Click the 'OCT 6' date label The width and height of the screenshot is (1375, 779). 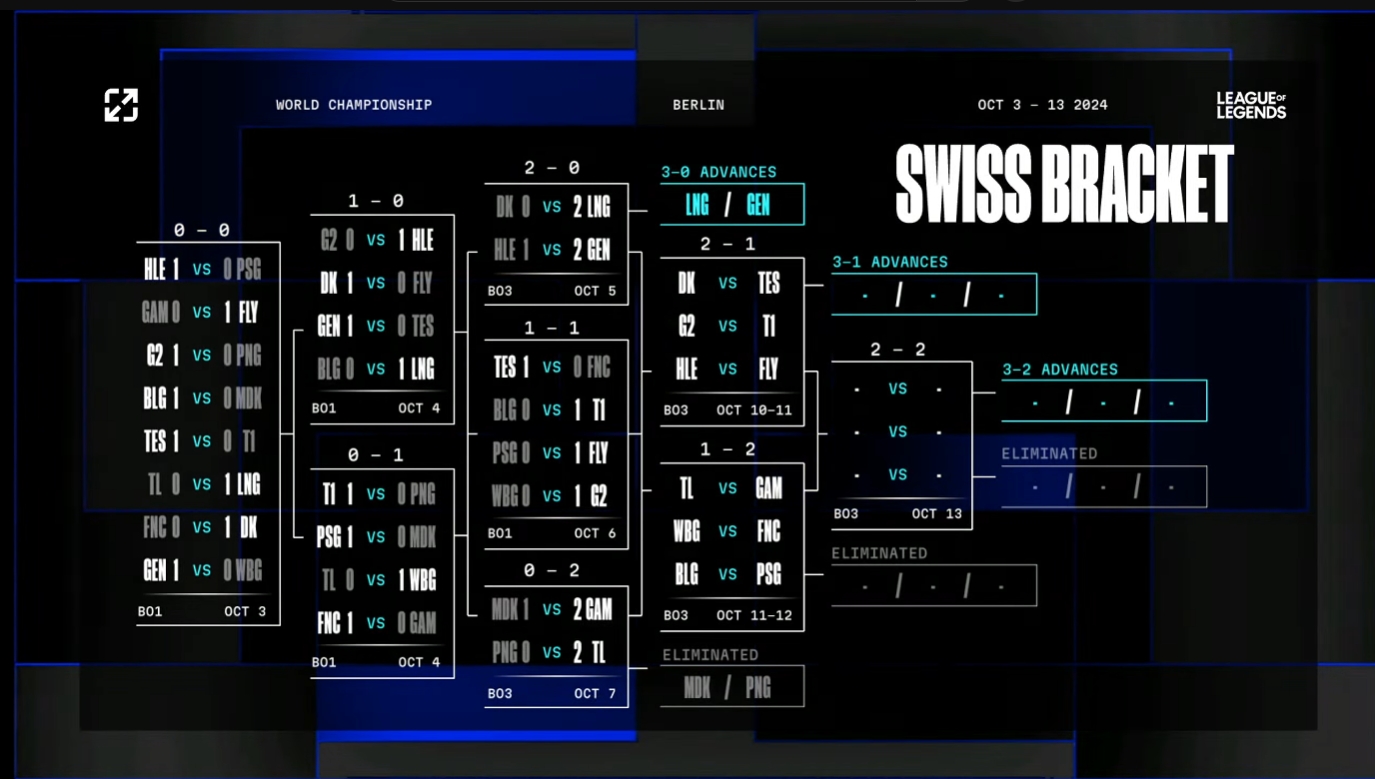point(595,533)
